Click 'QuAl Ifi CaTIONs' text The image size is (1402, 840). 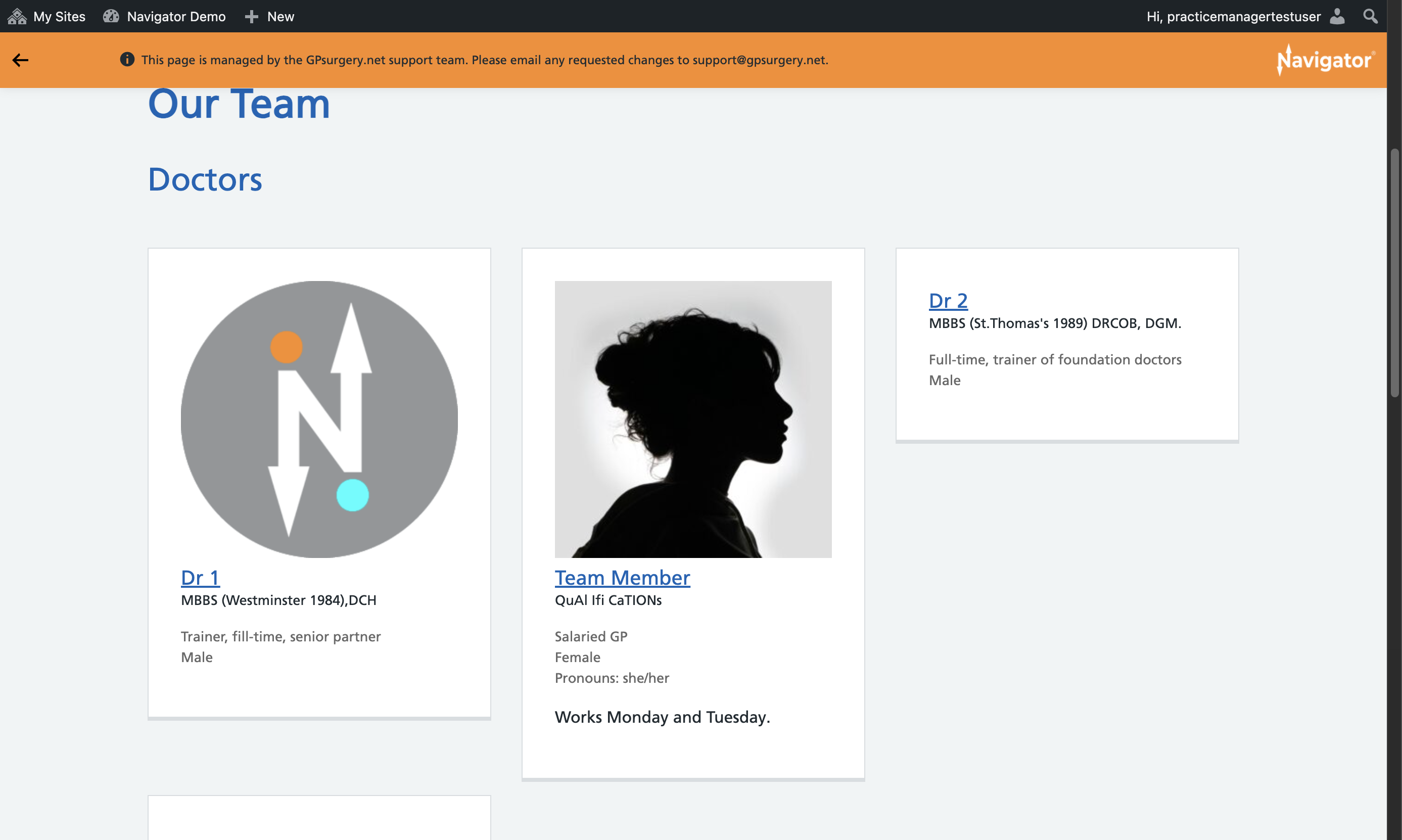pos(608,600)
